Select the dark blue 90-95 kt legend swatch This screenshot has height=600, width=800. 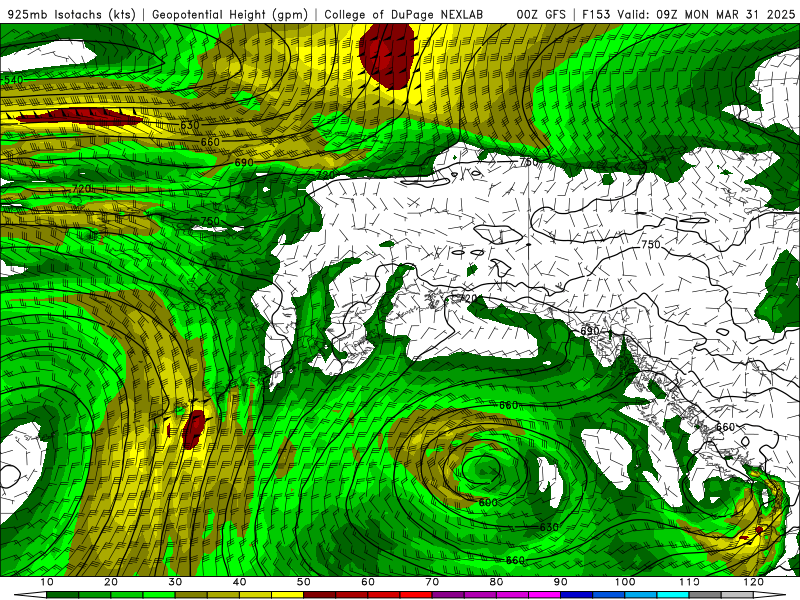pos(577,595)
